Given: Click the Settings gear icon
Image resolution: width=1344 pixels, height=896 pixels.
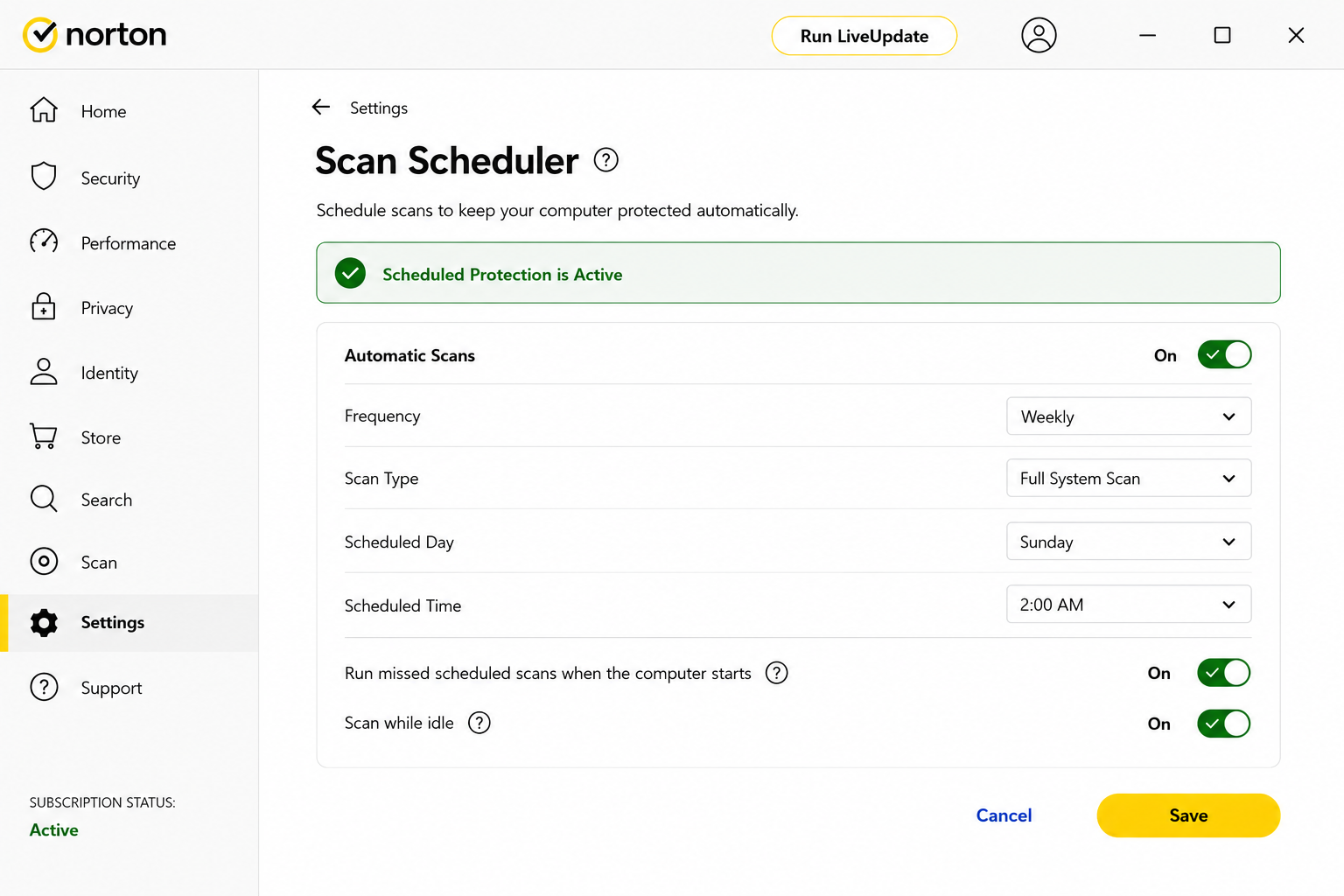Looking at the screenshot, I should pos(44,622).
